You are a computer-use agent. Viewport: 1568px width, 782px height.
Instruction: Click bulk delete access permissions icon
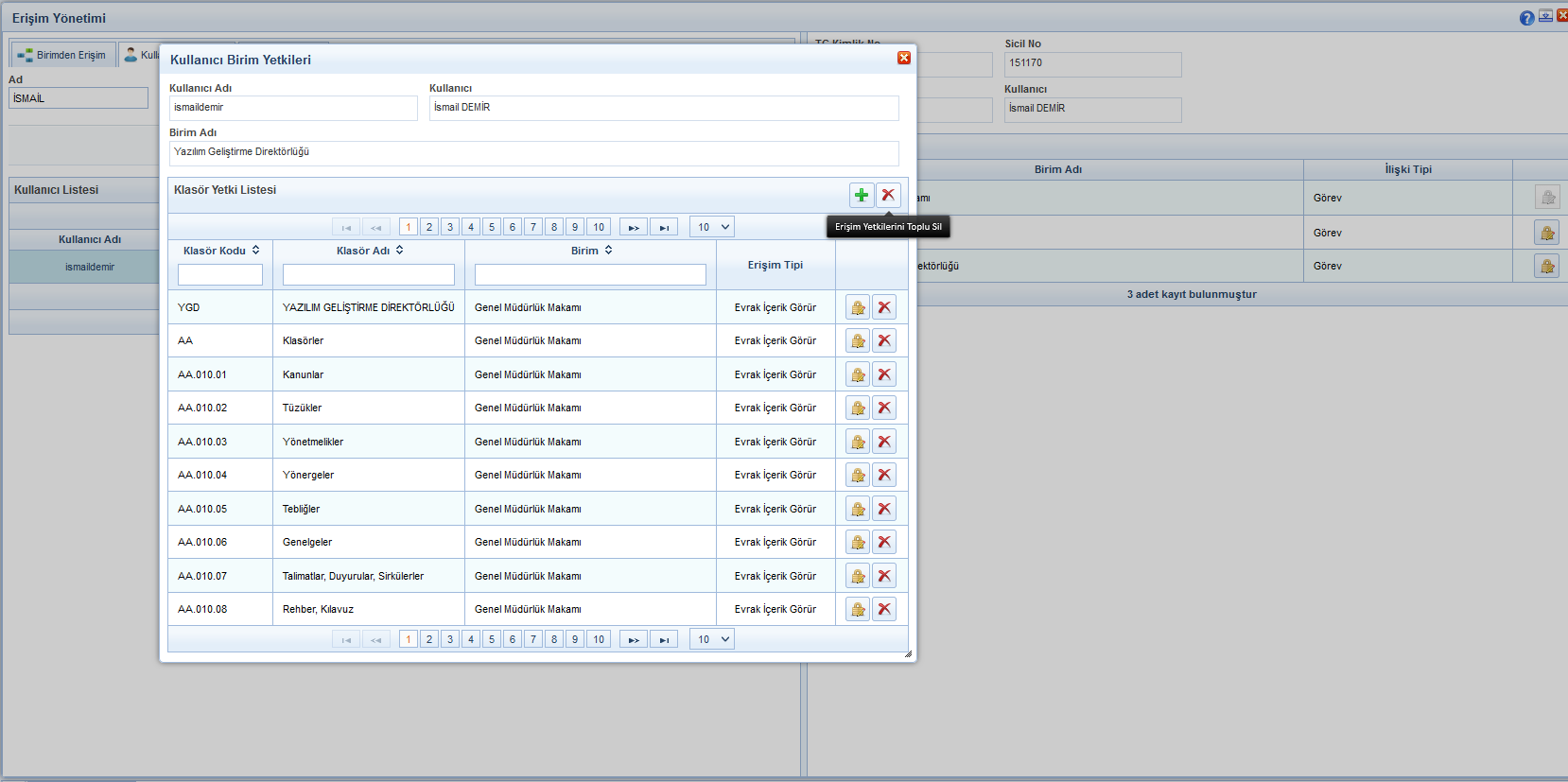point(888,195)
